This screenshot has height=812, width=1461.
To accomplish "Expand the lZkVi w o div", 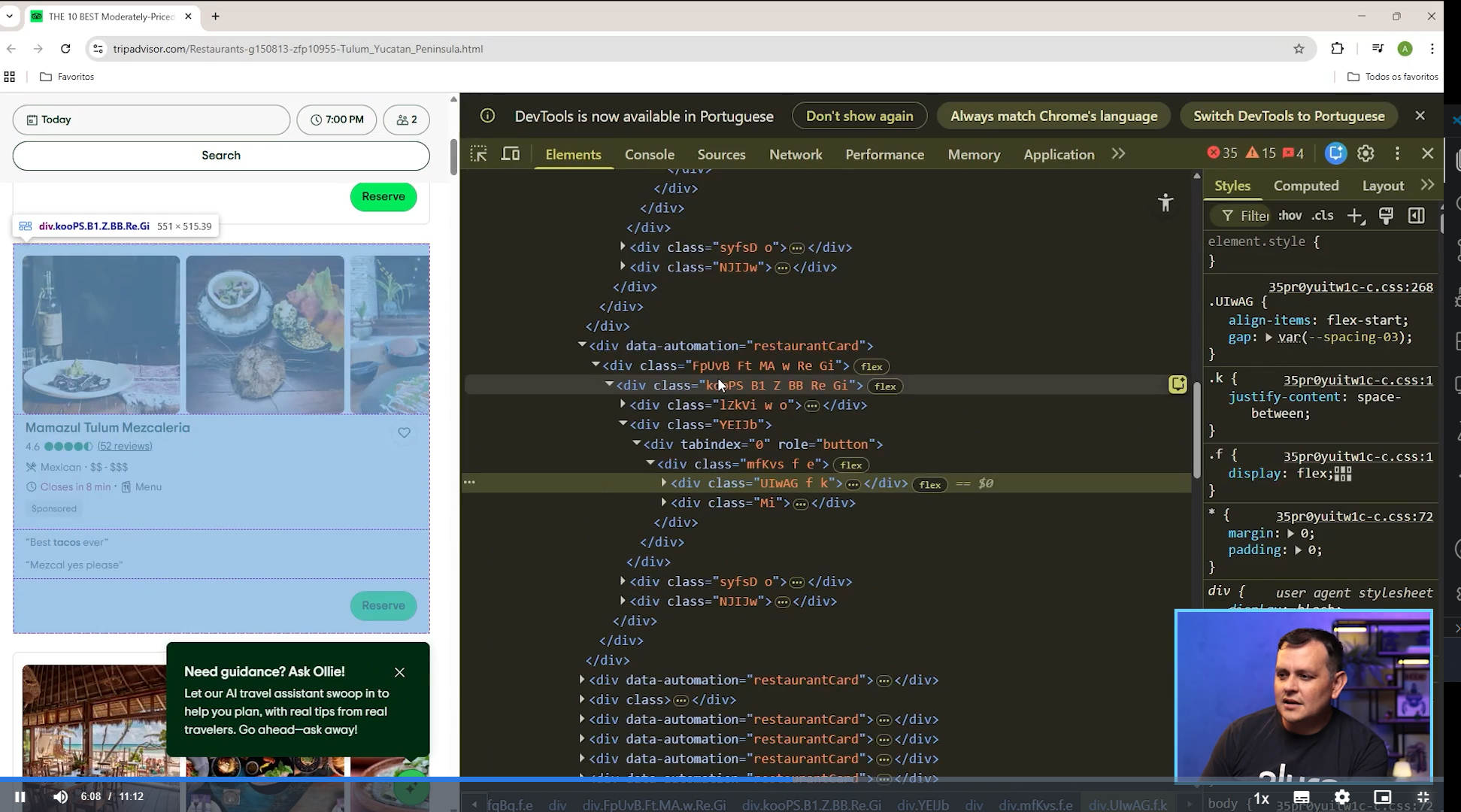I will [623, 404].
